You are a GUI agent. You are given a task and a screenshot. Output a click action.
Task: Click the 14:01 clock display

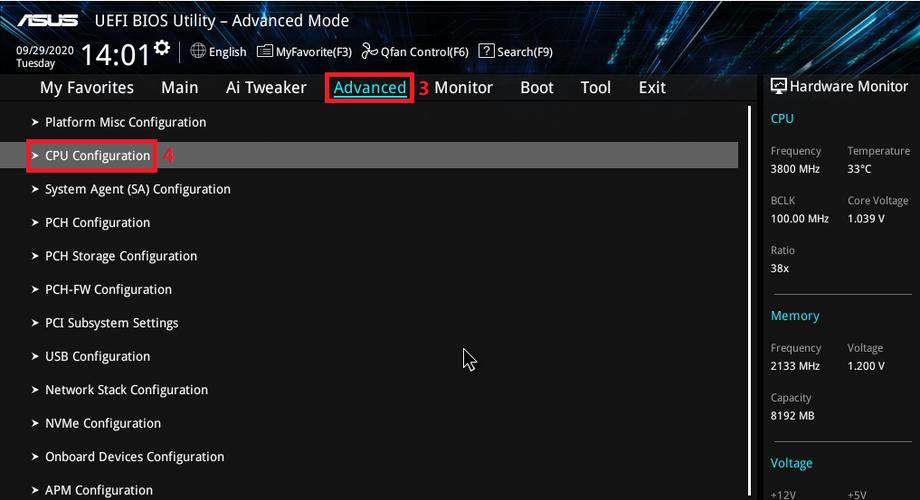click(116, 55)
